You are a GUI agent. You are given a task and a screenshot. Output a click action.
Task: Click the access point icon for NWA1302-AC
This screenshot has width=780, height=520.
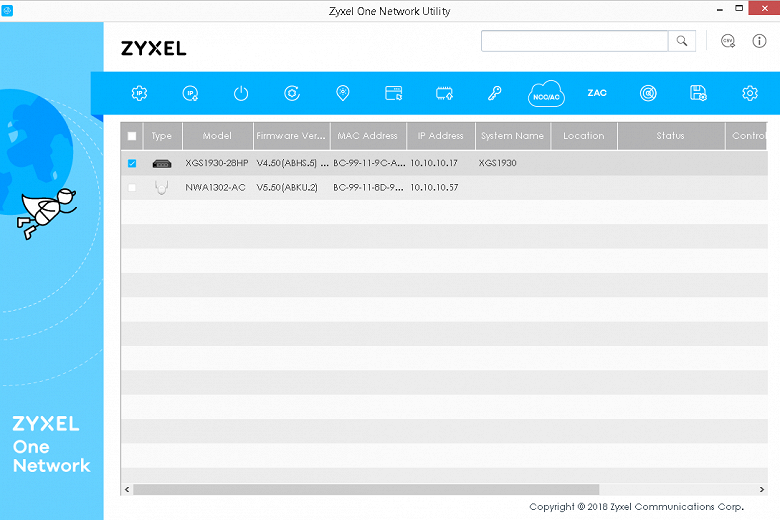tap(161, 188)
